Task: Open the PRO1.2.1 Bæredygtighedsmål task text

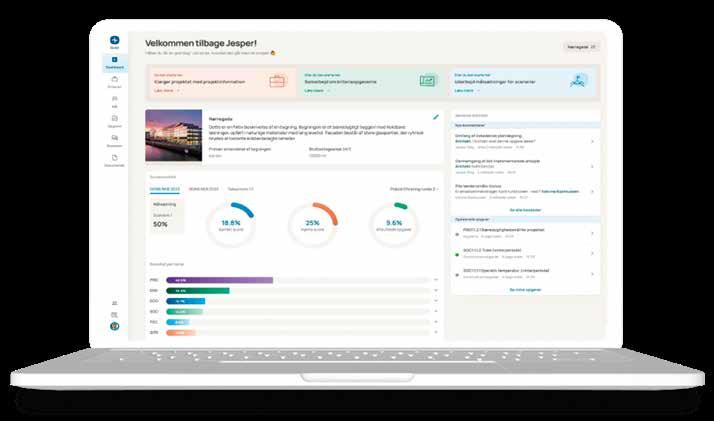Action: pos(503,230)
